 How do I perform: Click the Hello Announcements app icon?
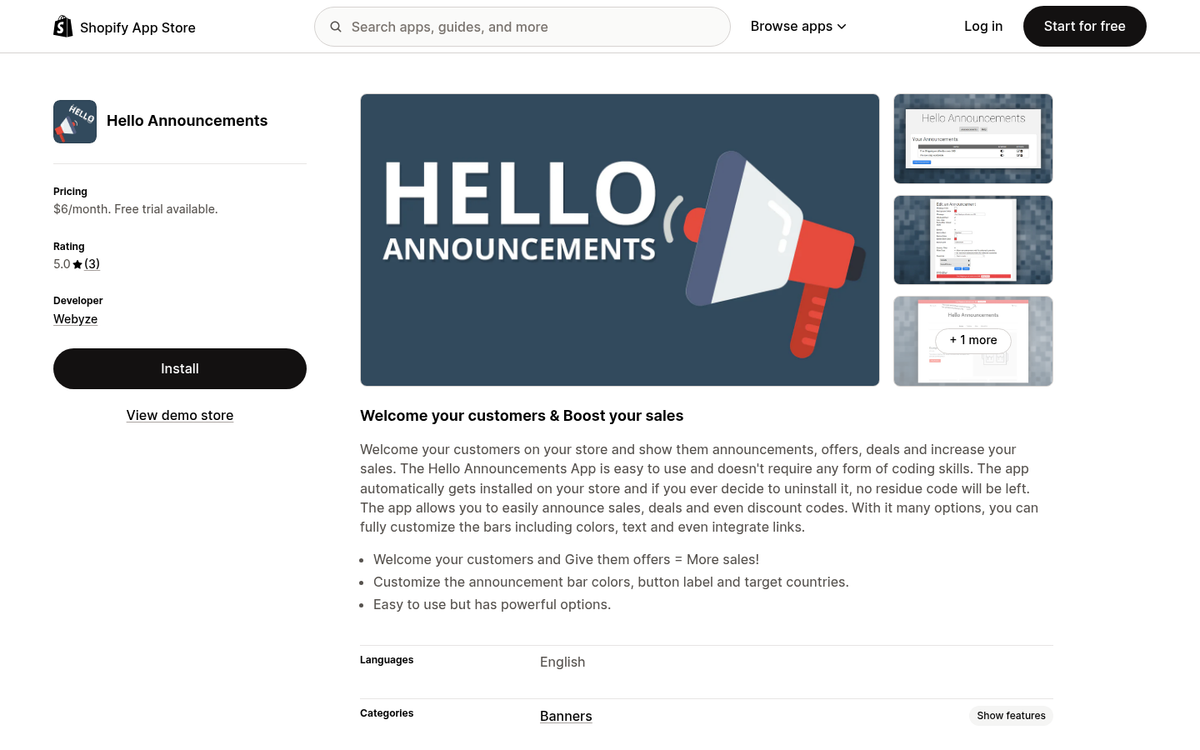[x=74, y=121]
